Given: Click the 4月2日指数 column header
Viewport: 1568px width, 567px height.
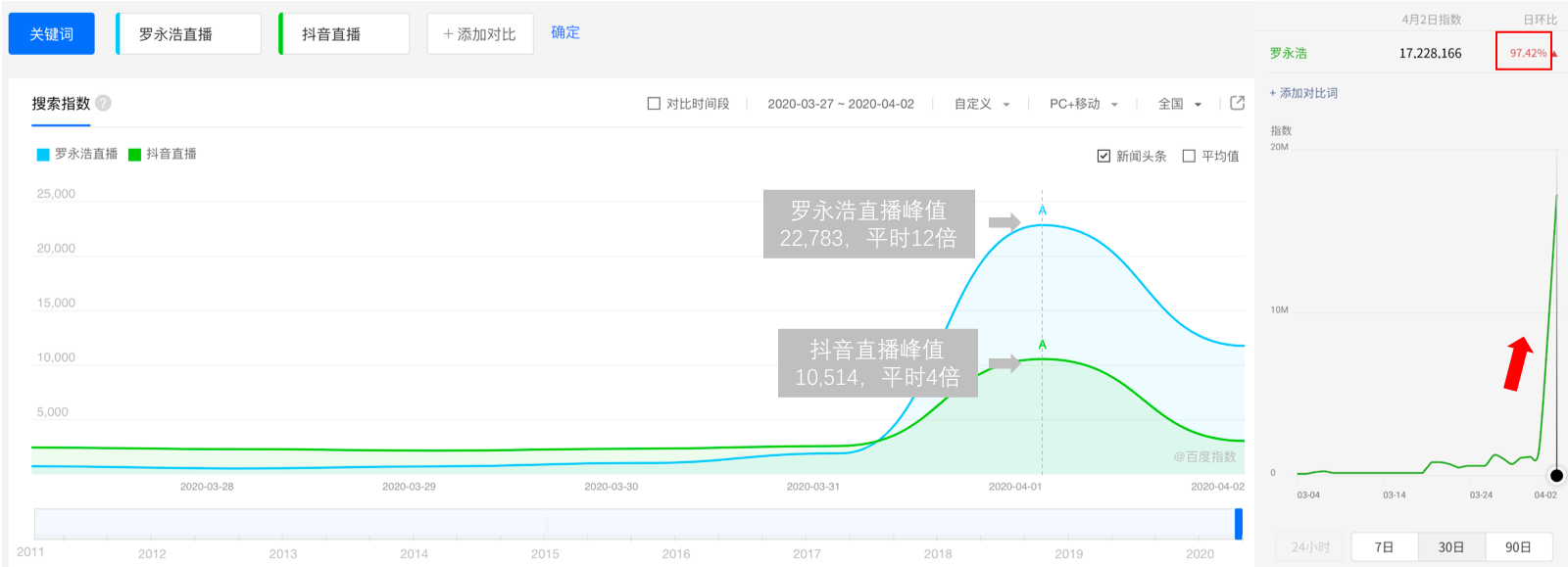Looking at the screenshot, I should pyautogui.click(x=1431, y=20).
